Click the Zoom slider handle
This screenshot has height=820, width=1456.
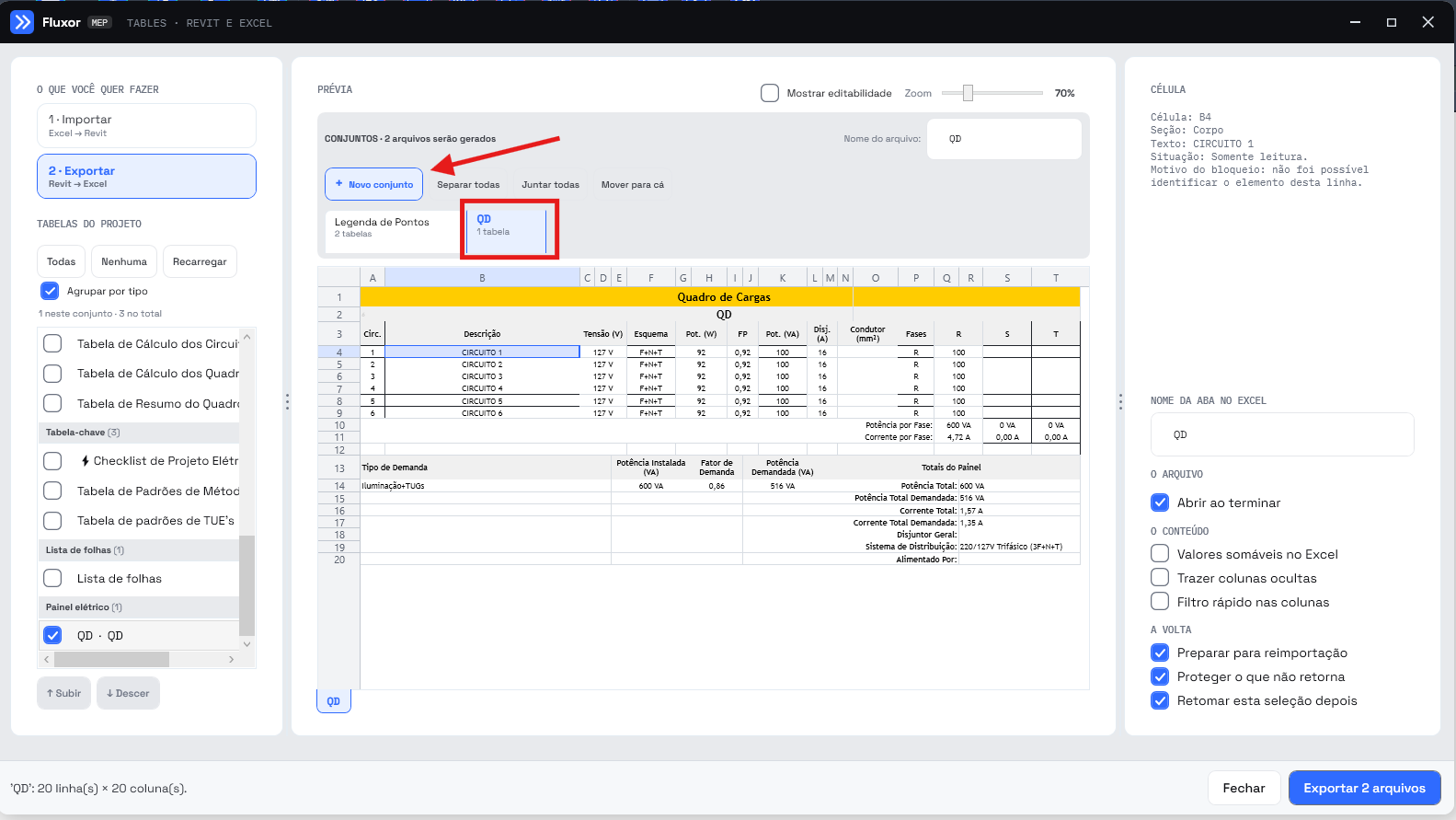(968, 93)
